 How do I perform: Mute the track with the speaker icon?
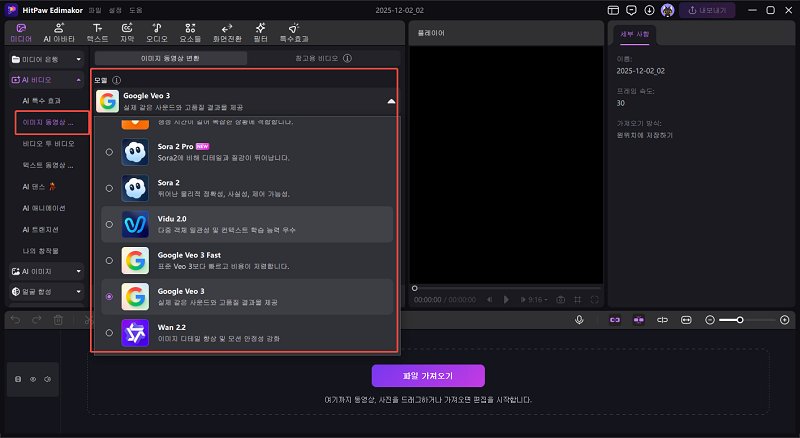47,379
